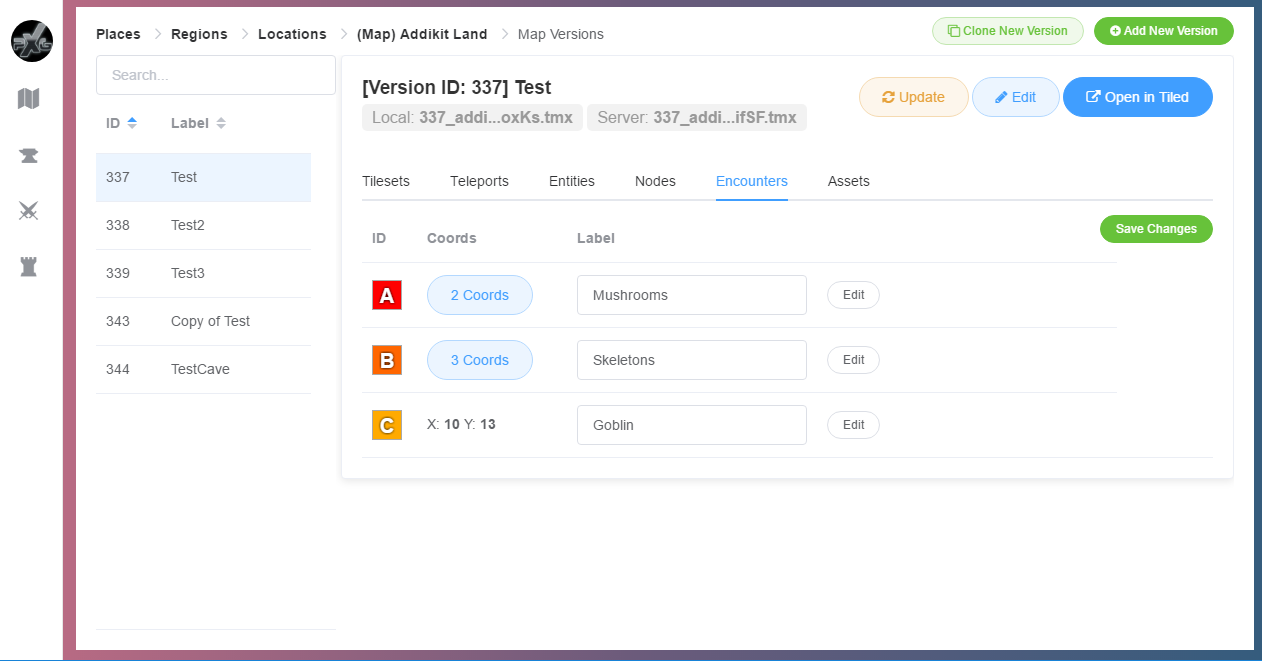Image resolution: width=1262 pixels, height=661 pixels.
Task: Click the yellow C encounter swatch
Action: point(387,425)
